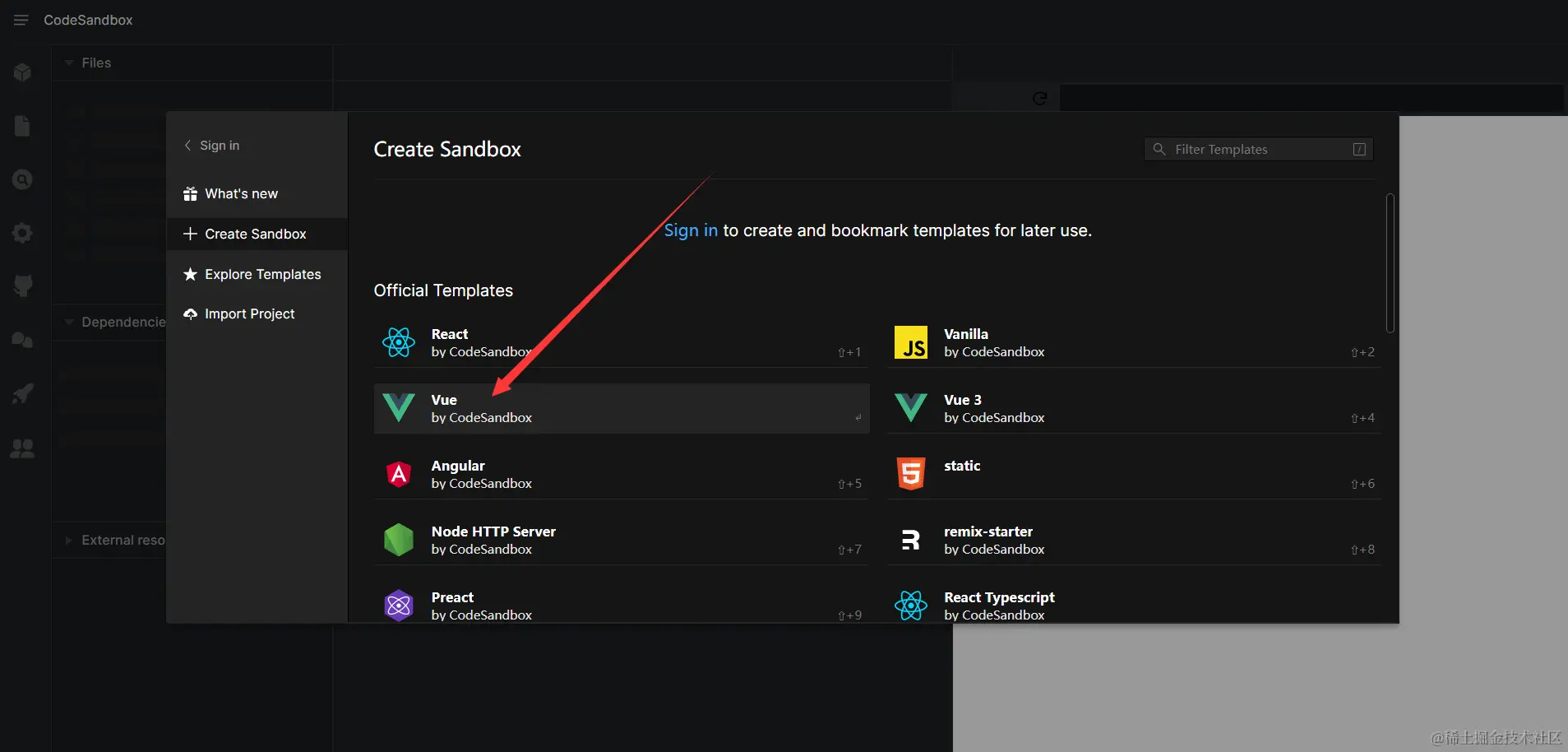
Task: Open the Sandbox Info cube icon in sidebar
Action: (x=23, y=72)
